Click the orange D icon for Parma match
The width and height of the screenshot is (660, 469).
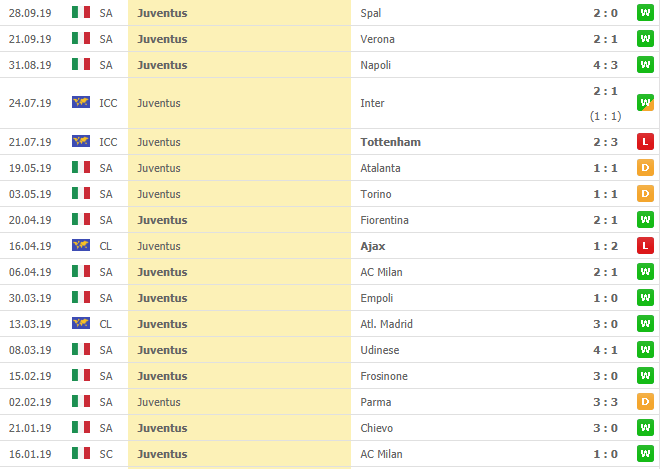(645, 402)
